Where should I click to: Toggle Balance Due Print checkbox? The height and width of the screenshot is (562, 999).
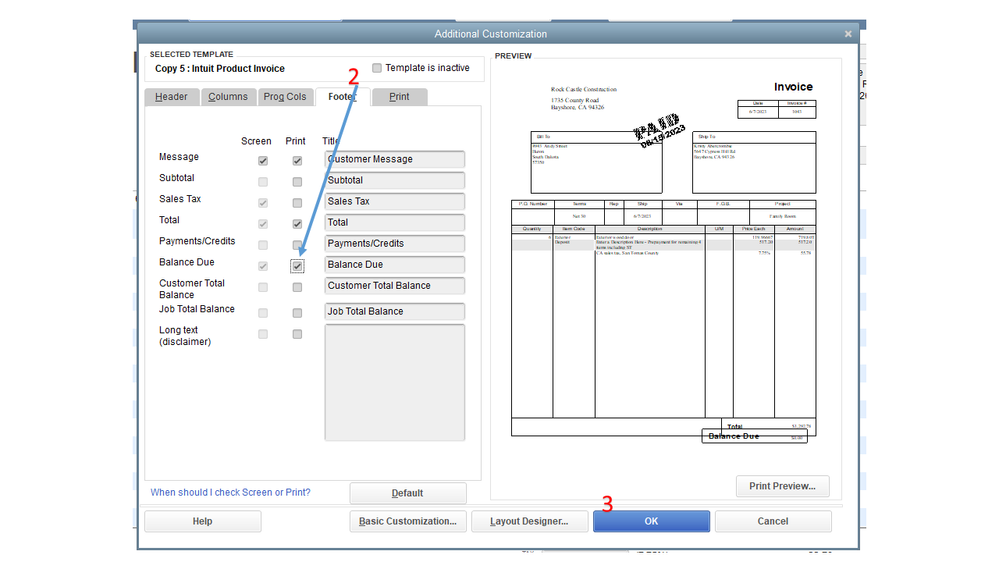click(297, 266)
